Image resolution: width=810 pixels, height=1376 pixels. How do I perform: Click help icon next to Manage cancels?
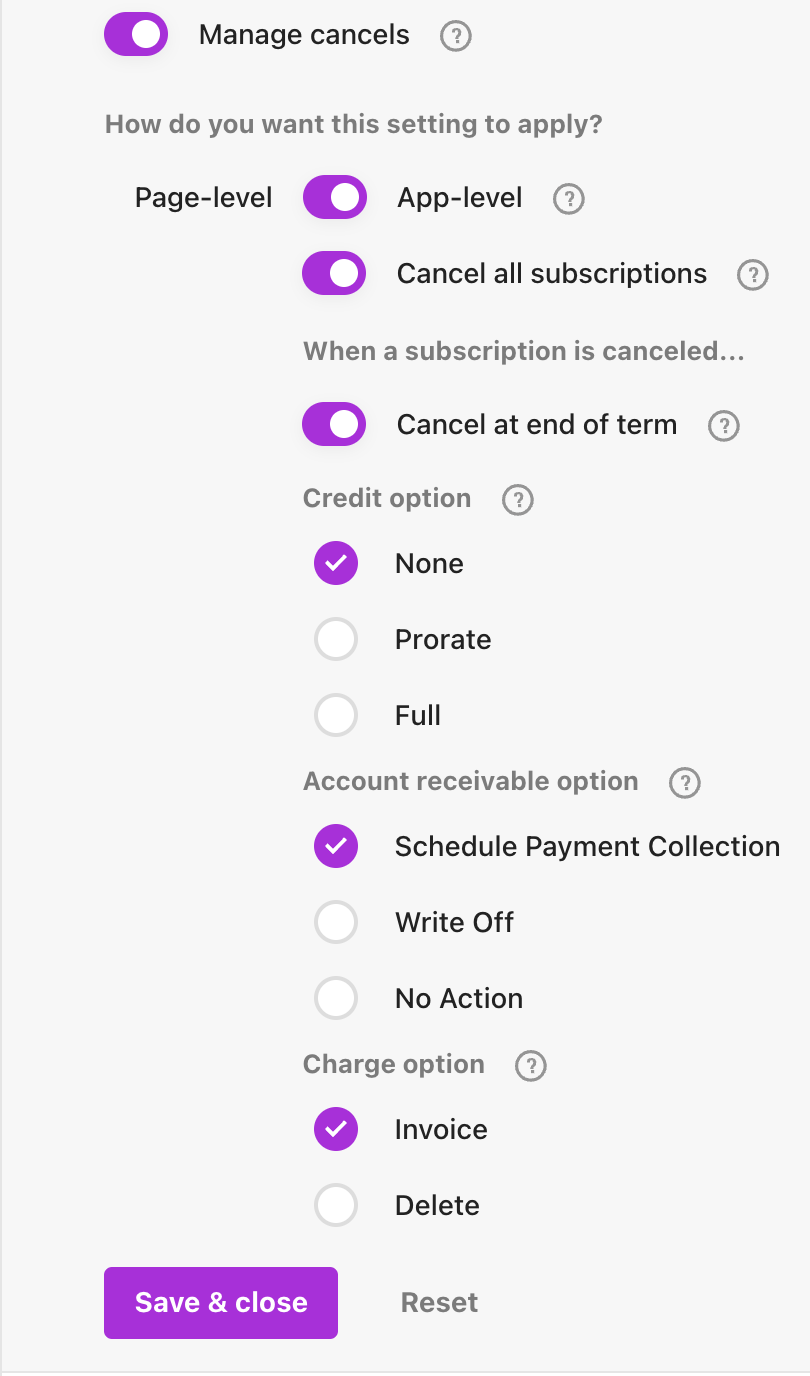(456, 37)
